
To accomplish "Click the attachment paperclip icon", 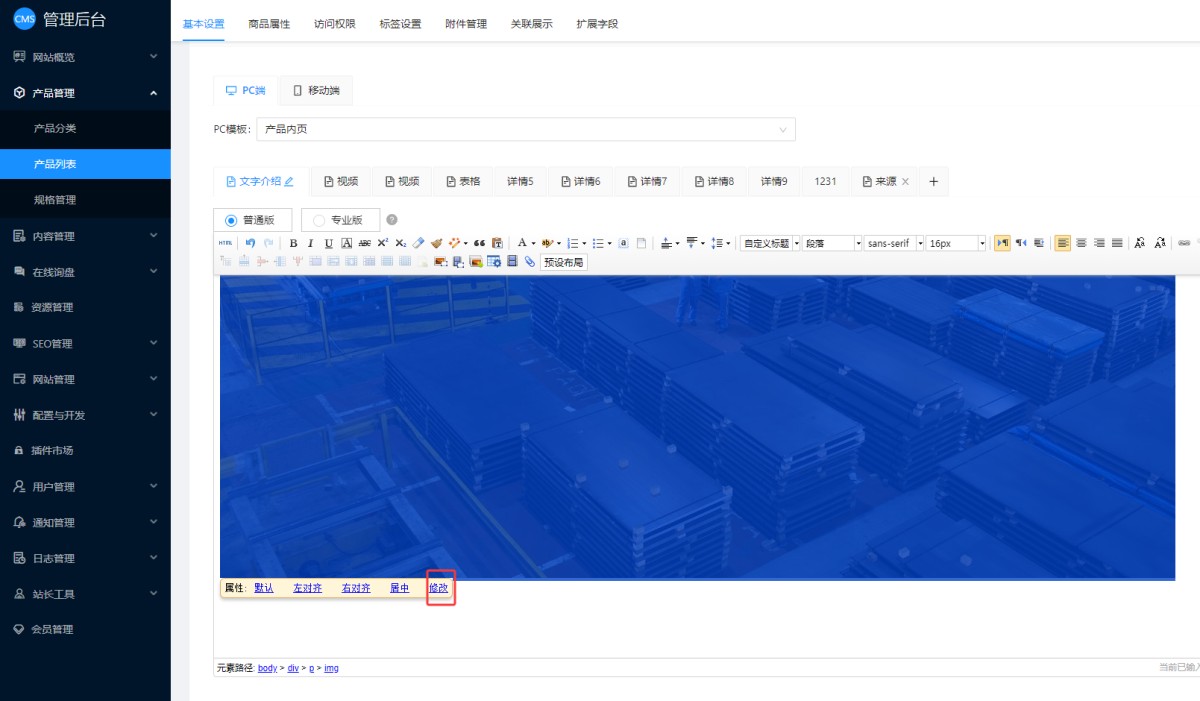I will pyautogui.click(x=529, y=262).
